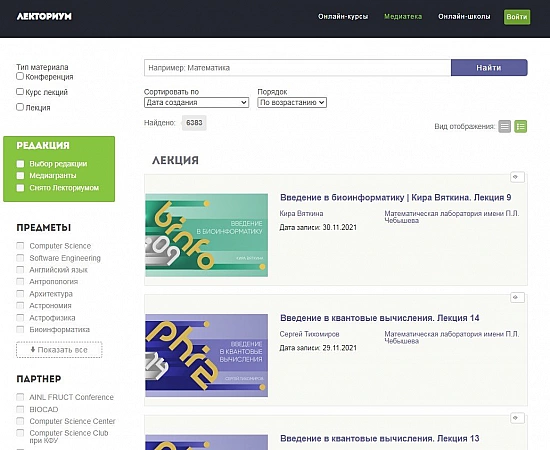Tick the Архитектура subject
This screenshot has width=550, height=450.
click(20, 294)
